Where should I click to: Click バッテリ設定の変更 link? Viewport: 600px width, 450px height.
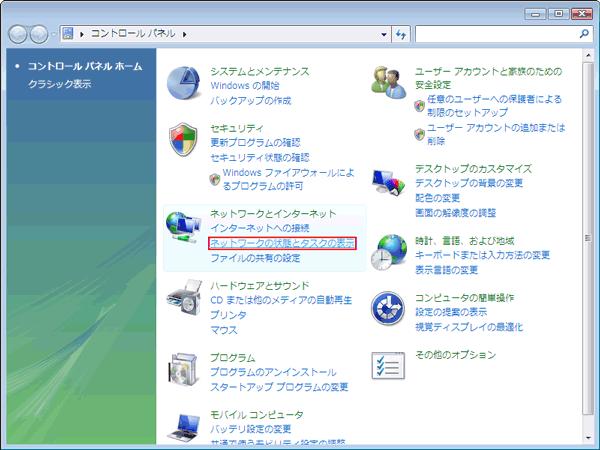pos(251,429)
